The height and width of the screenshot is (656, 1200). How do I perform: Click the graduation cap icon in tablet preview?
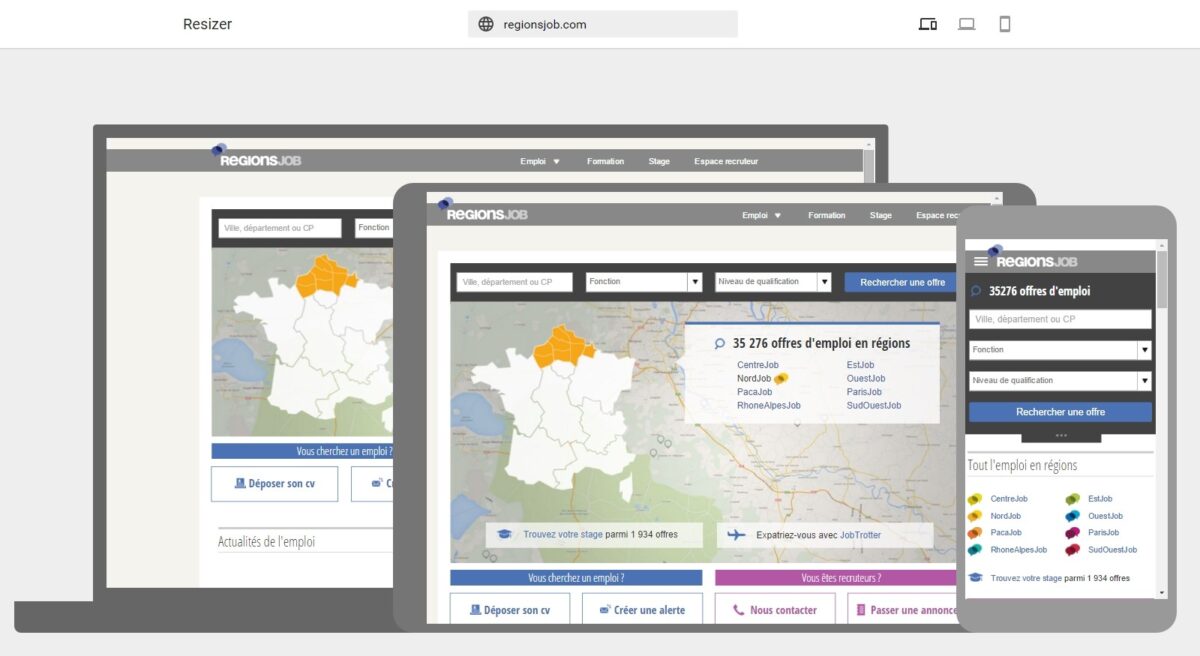[x=506, y=535]
